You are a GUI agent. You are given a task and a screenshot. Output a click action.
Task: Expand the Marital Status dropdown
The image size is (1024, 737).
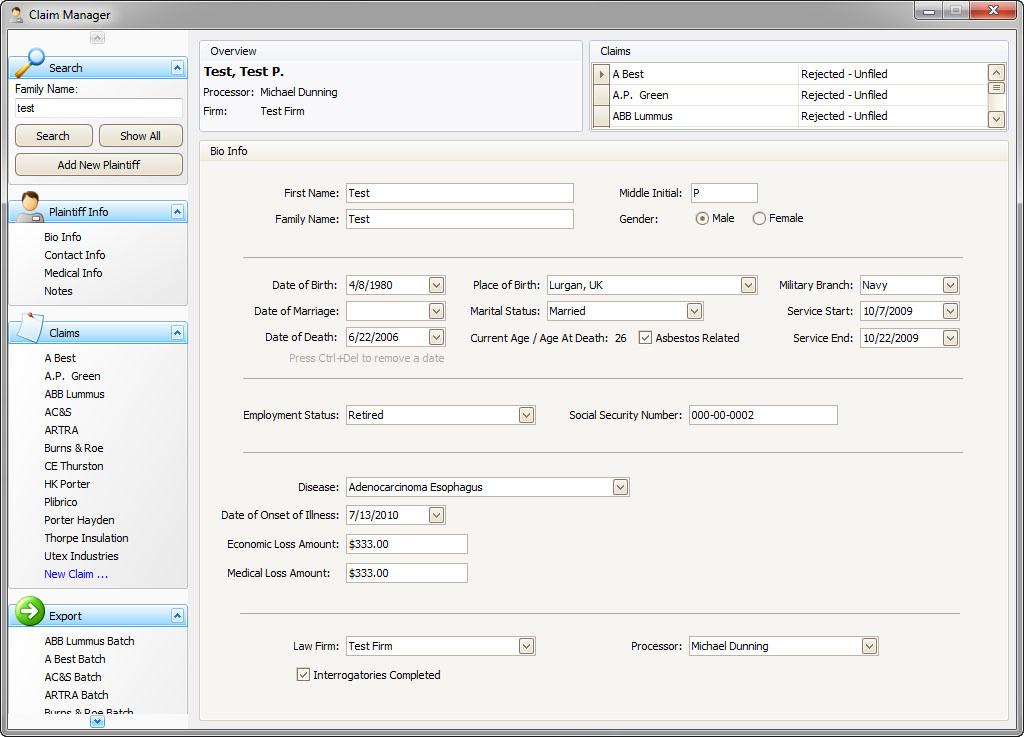pos(694,311)
